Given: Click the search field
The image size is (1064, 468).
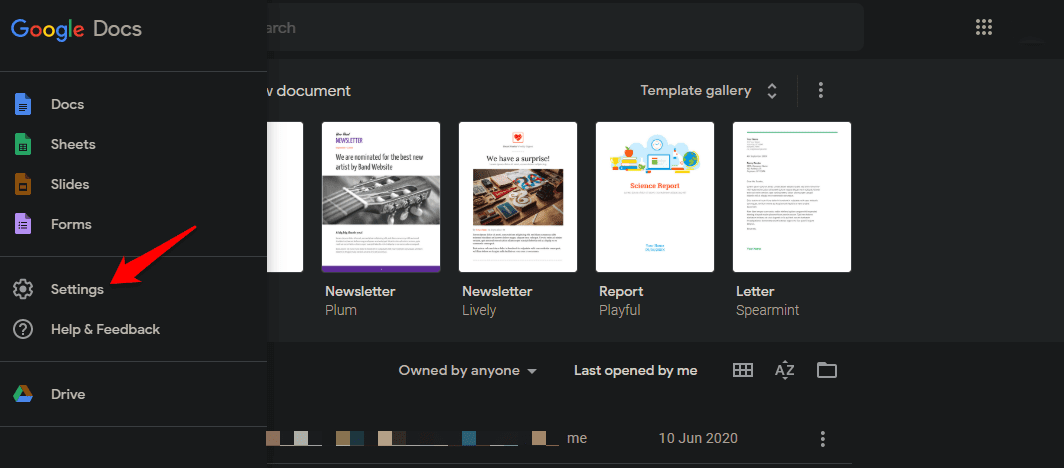Looking at the screenshot, I should [x=565, y=28].
